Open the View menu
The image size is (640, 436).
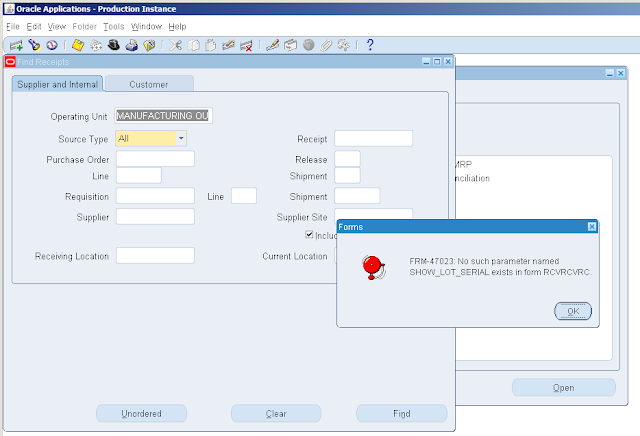click(x=57, y=27)
